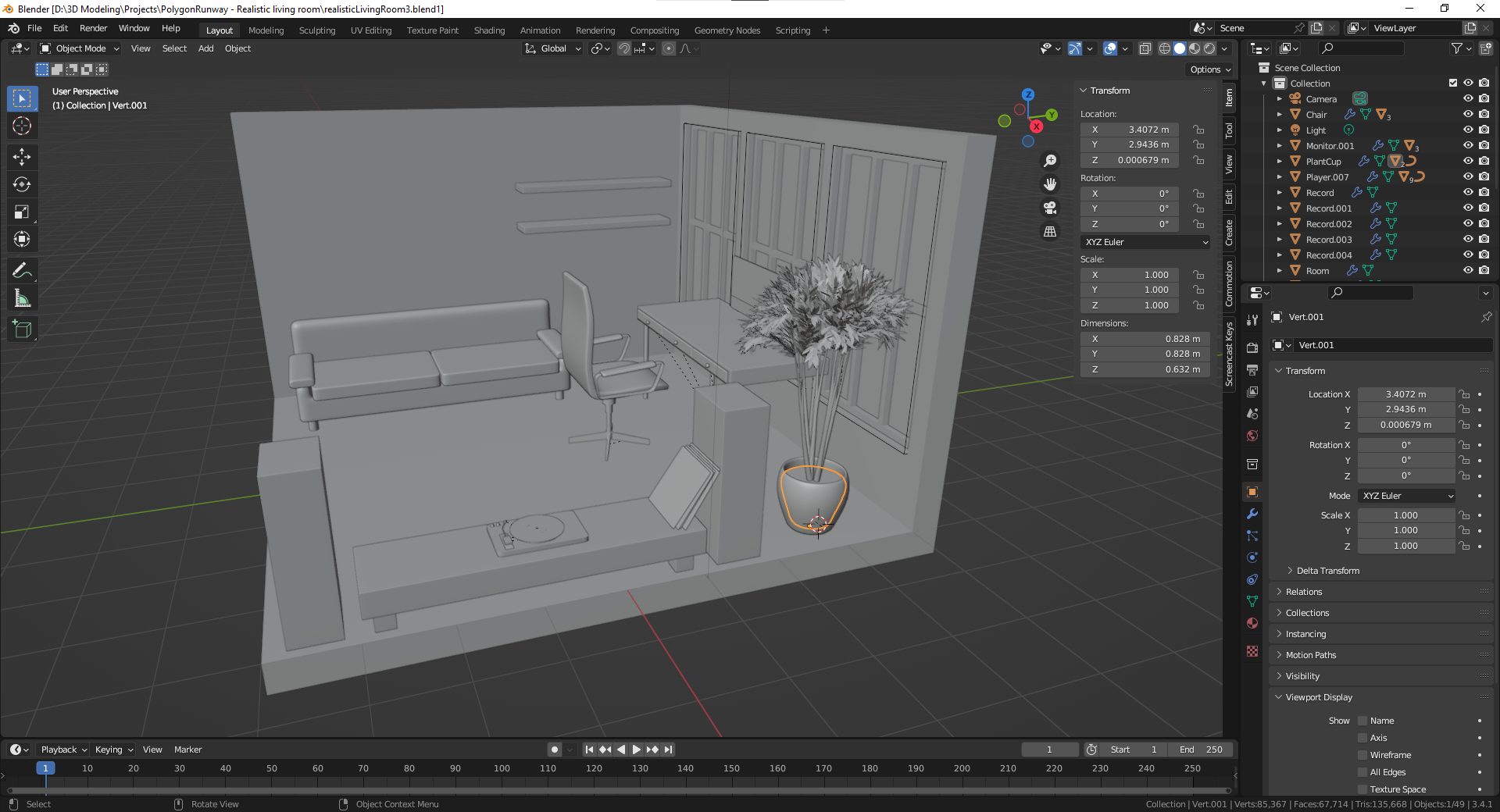This screenshot has height=812, width=1500.
Task: Switch to the Shading workspace tab
Action: 489,30
